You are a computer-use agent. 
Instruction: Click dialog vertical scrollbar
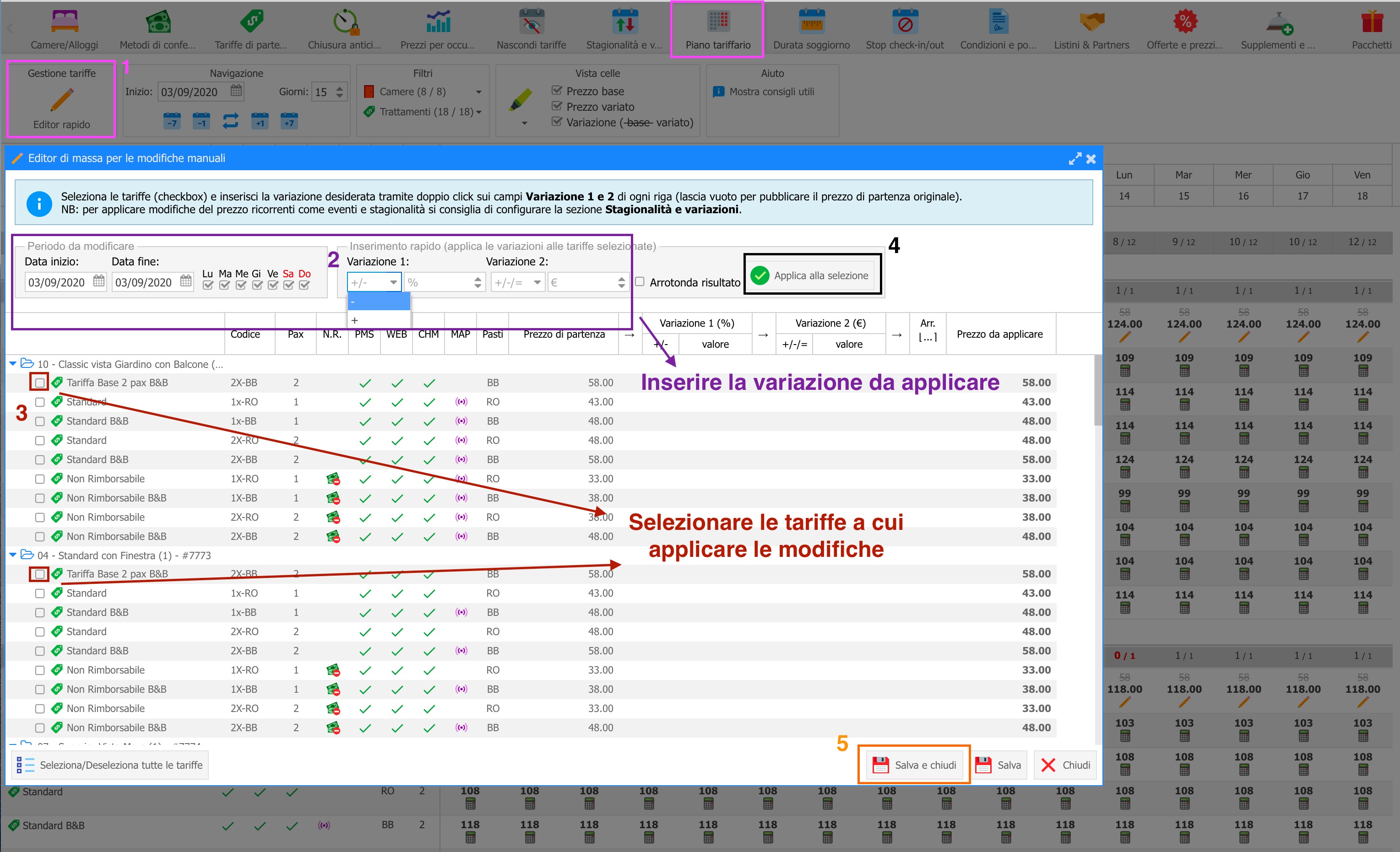click(x=1098, y=390)
